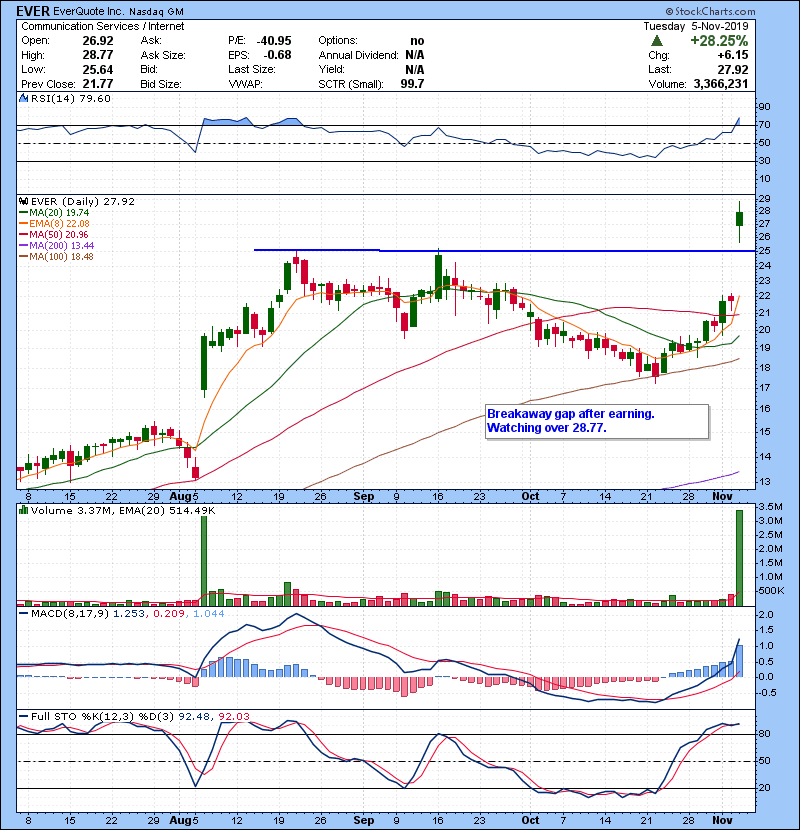Click the tall Nov volume bar
This screenshot has width=800, height=830.
(740, 557)
